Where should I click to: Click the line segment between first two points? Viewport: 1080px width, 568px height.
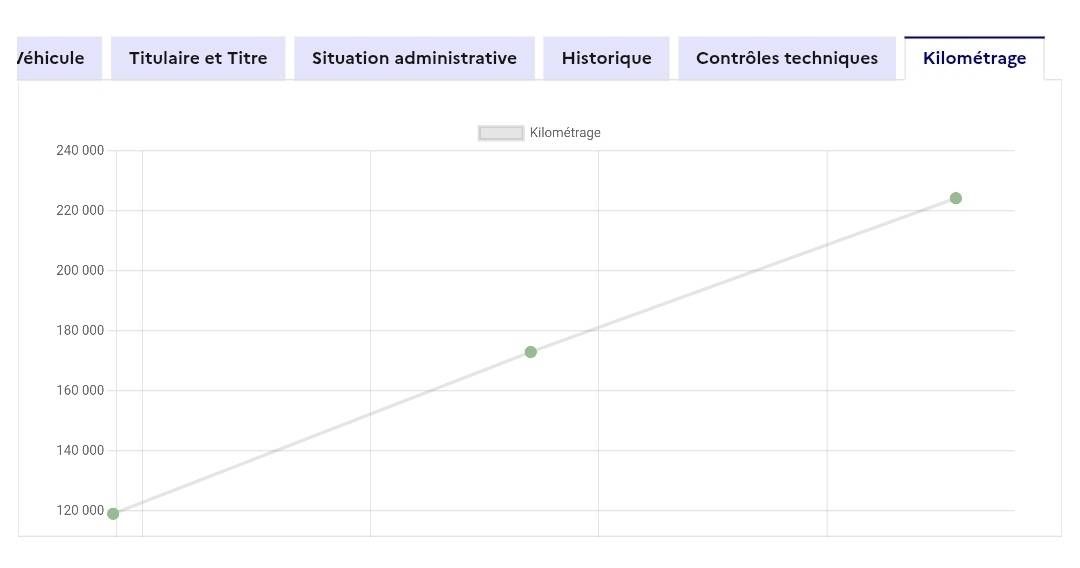(322, 433)
